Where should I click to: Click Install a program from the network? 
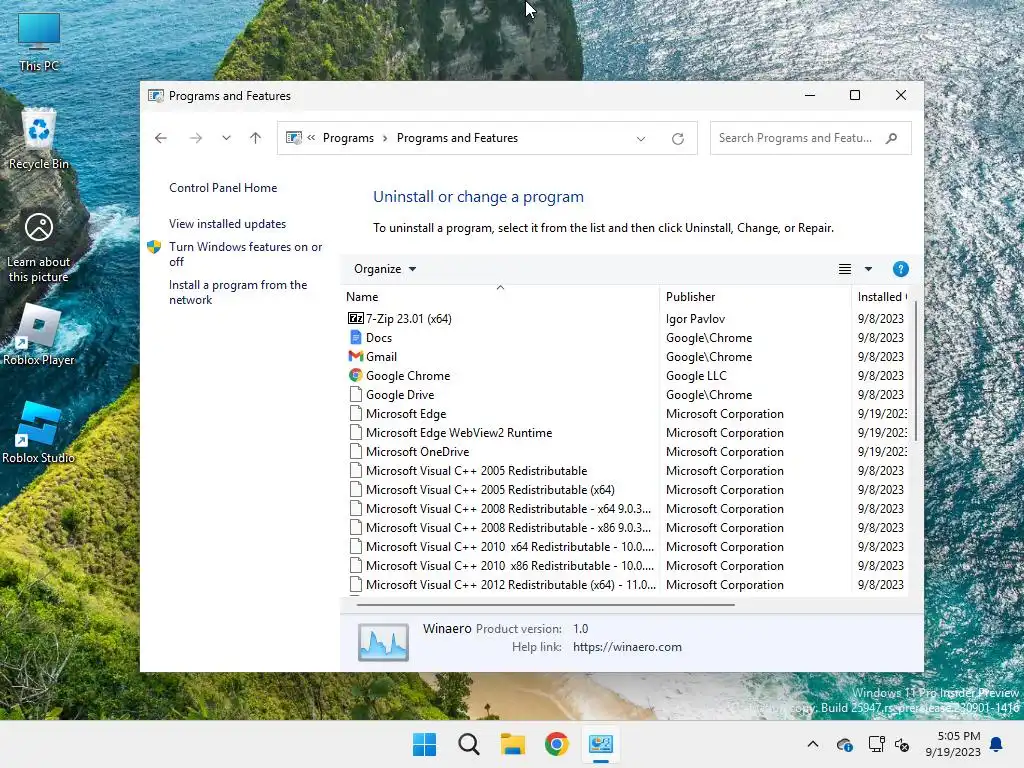coord(238,293)
